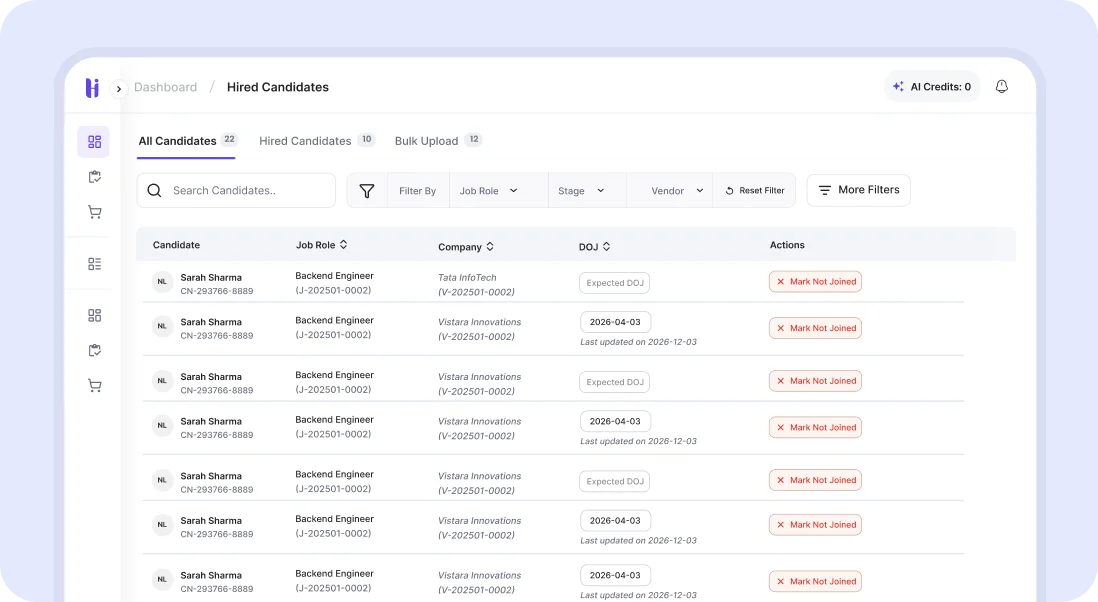Switch to the Hired Candidates tab
The height and width of the screenshot is (602, 1098).
click(x=305, y=140)
